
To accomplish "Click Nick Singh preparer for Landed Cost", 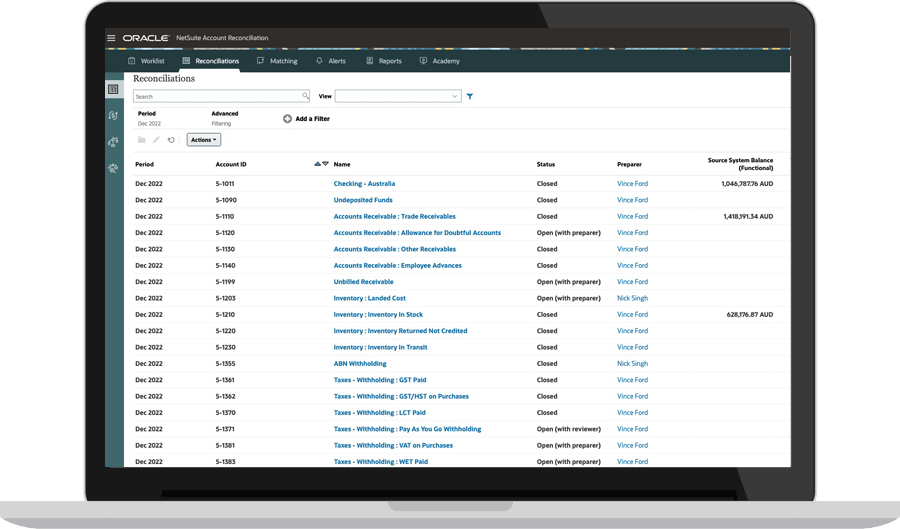I will [x=633, y=298].
